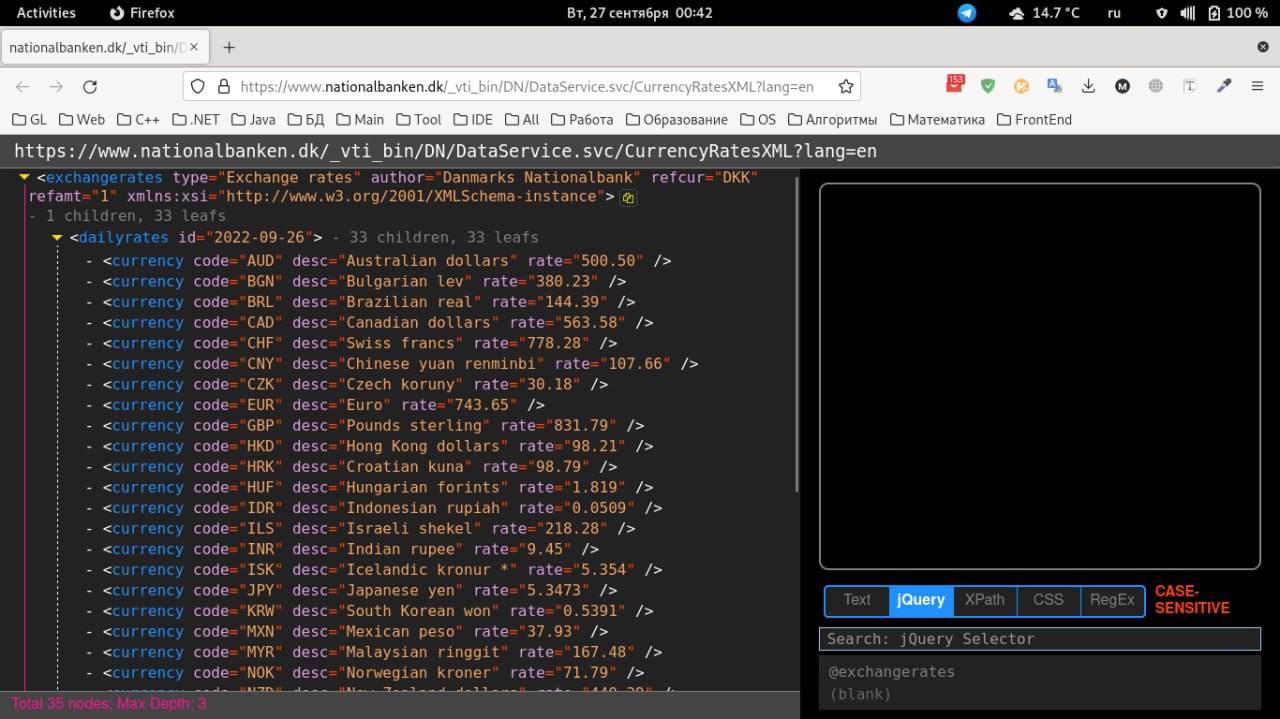Open a new tab with plus button

229,47
